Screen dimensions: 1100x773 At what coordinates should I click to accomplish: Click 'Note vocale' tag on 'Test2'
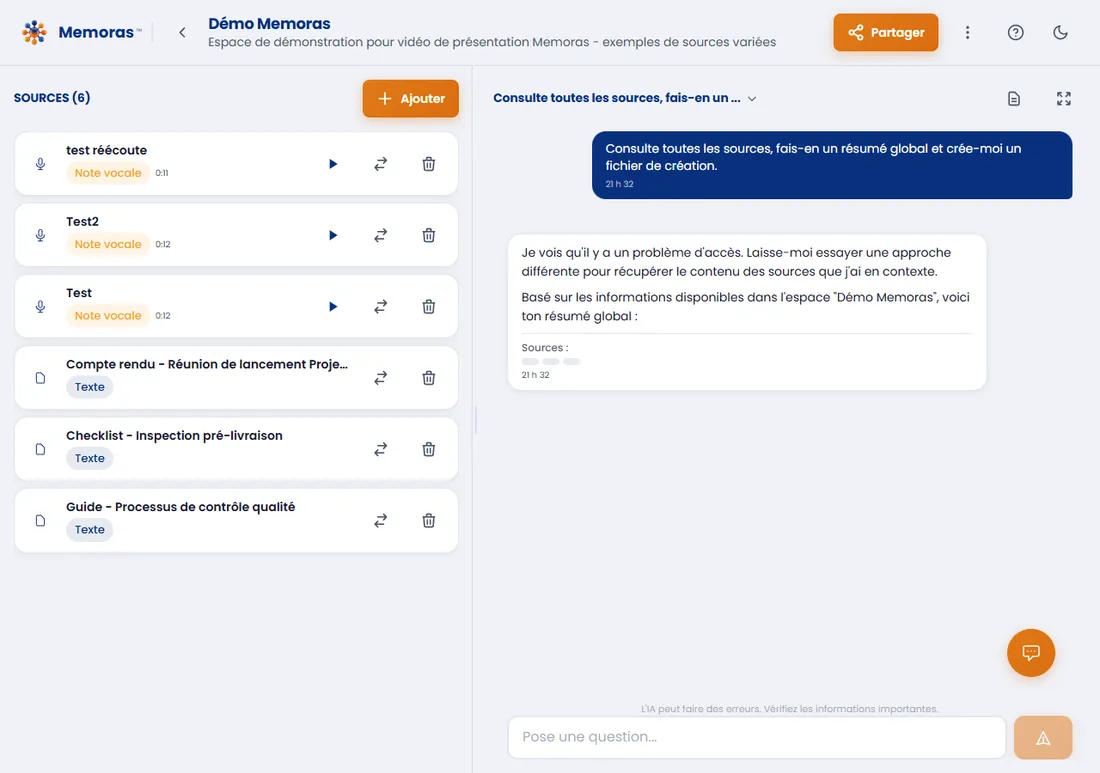pos(108,244)
